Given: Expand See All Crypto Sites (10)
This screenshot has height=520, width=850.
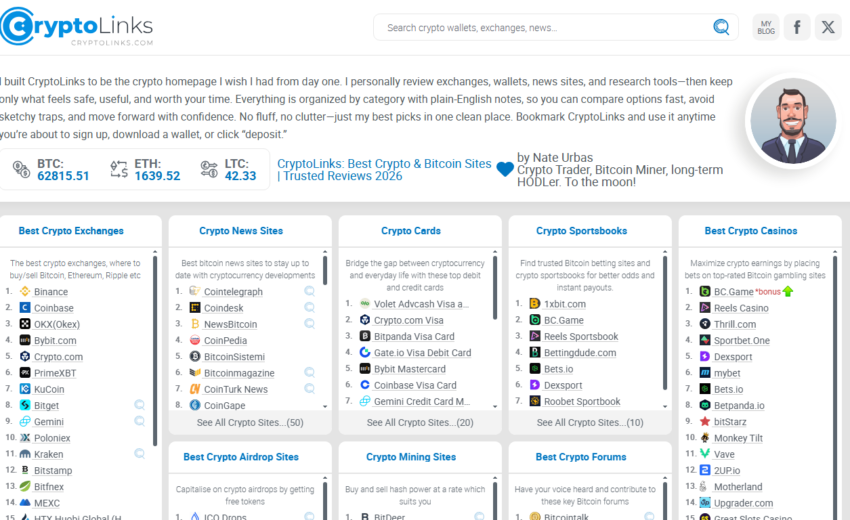Looking at the screenshot, I should [x=590, y=422].
